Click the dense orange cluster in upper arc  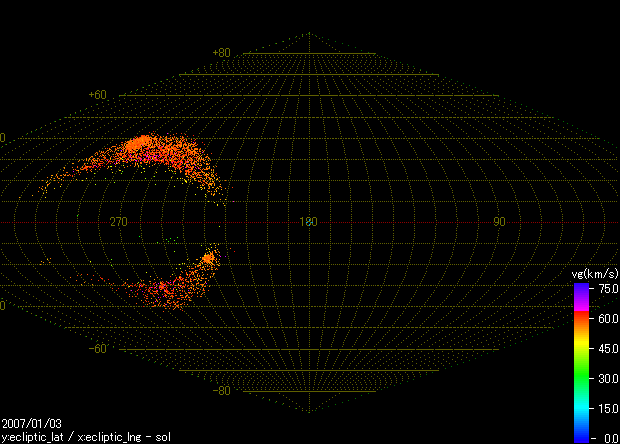coord(141,143)
